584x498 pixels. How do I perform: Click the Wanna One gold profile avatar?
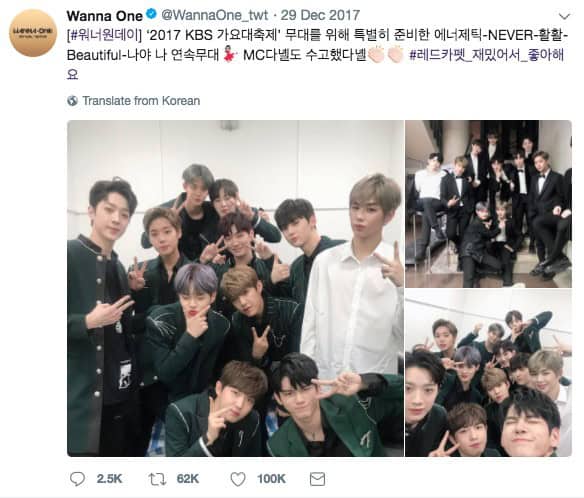(x=33, y=33)
